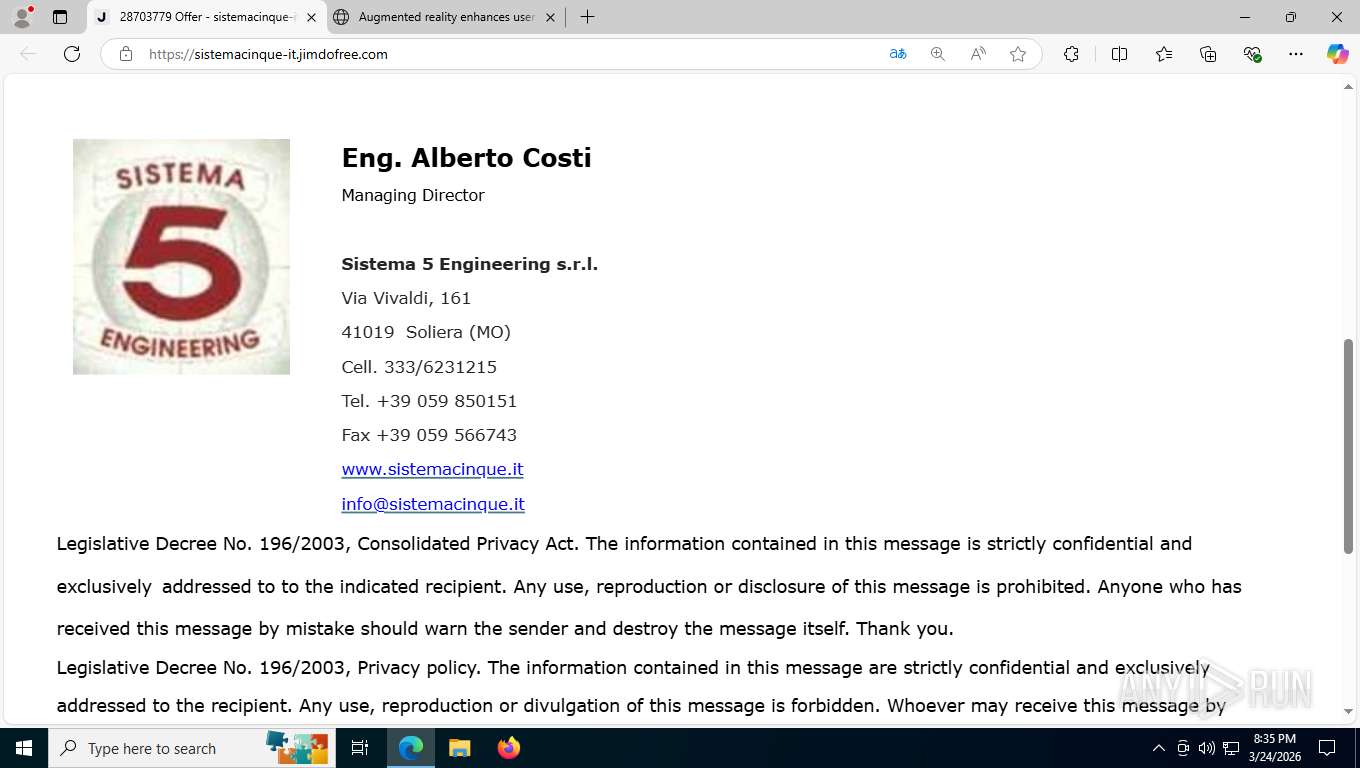Click the scroll up arrow

1348,87
